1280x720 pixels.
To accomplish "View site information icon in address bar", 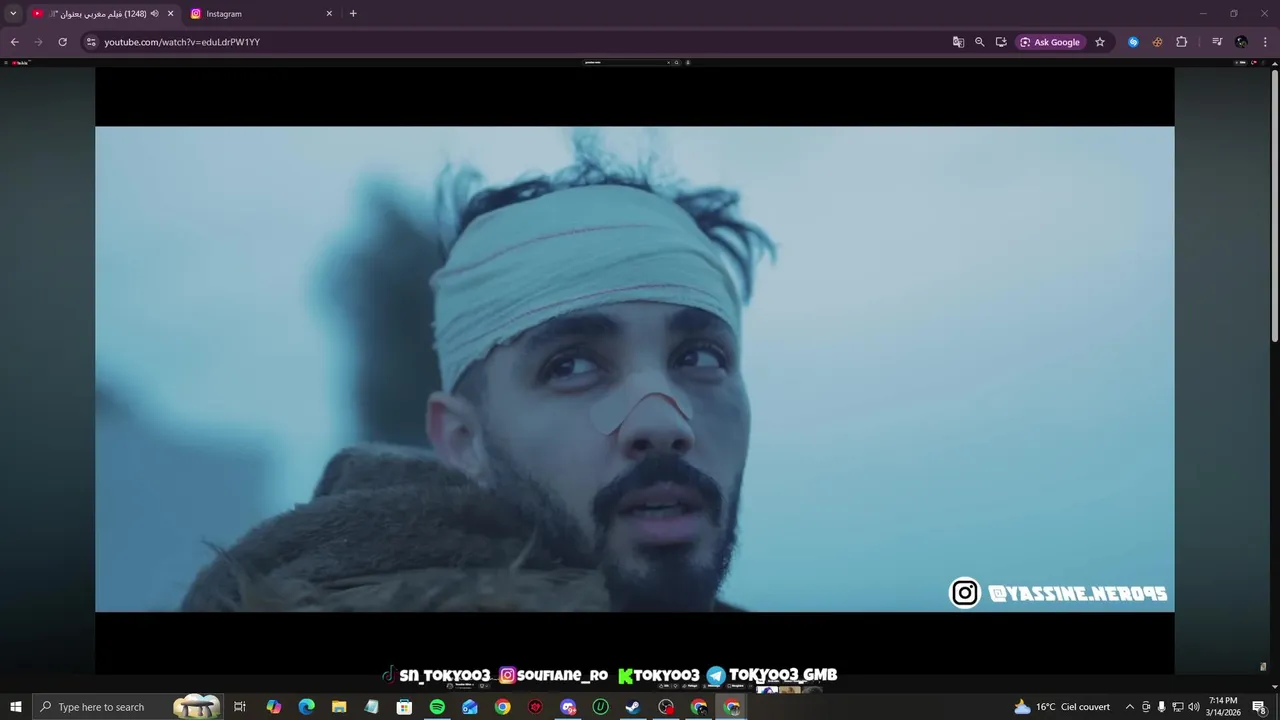I will [91, 42].
